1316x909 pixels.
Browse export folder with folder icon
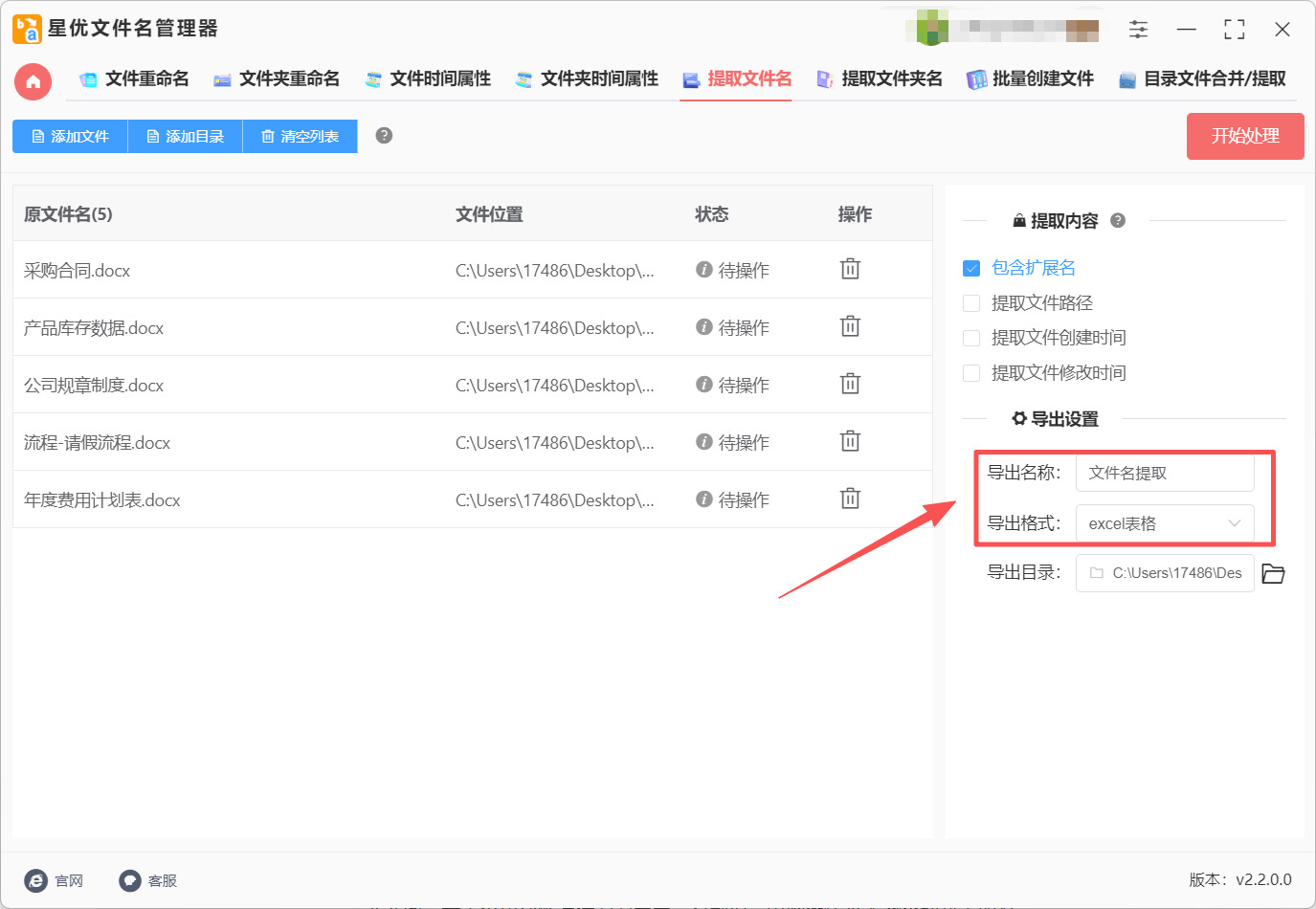point(1273,573)
